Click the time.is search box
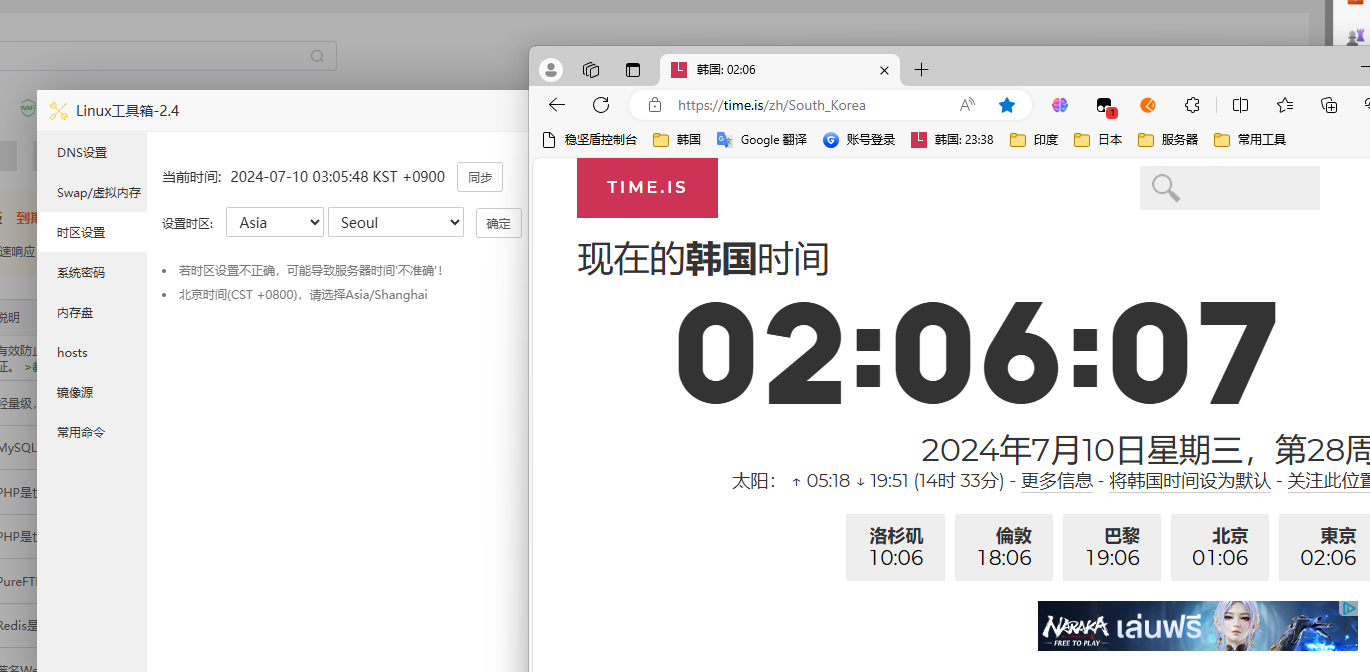The height and width of the screenshot is (672, 1370). [x=1230, y=188]
